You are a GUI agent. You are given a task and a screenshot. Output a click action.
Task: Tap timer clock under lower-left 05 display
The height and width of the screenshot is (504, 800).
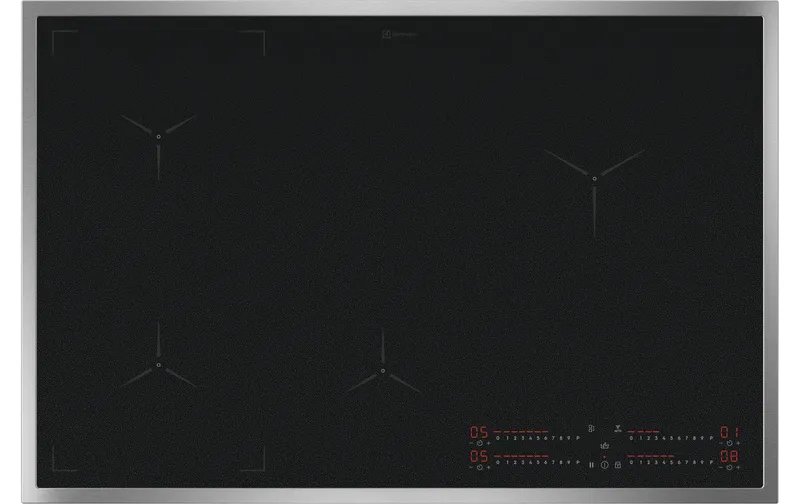click(480, 467)
